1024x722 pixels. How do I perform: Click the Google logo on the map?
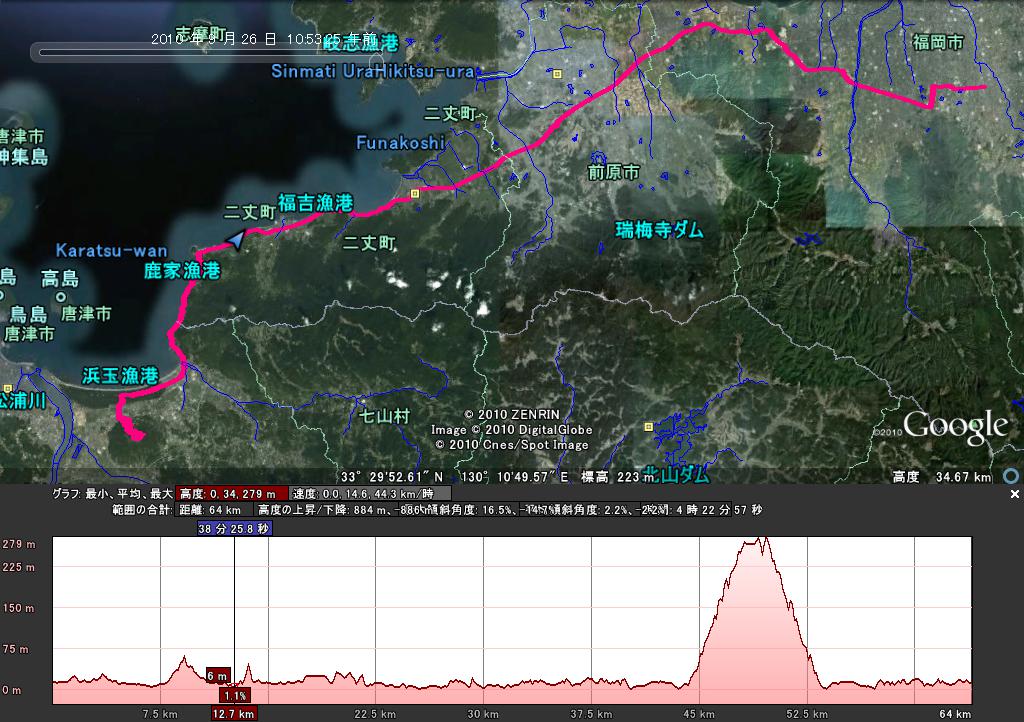tap(955, 426)
